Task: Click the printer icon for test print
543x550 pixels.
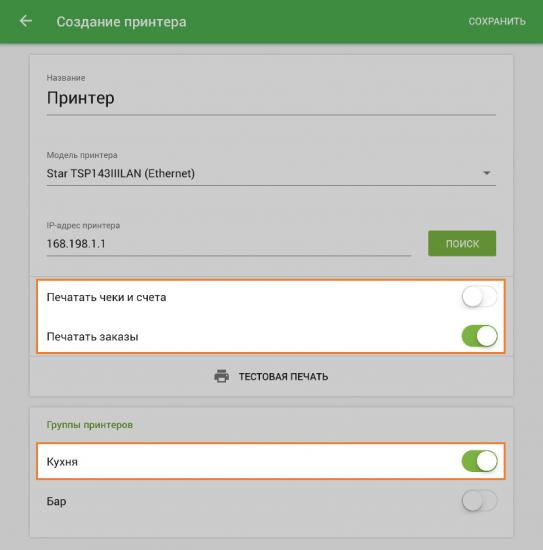Action: point(221,376)
